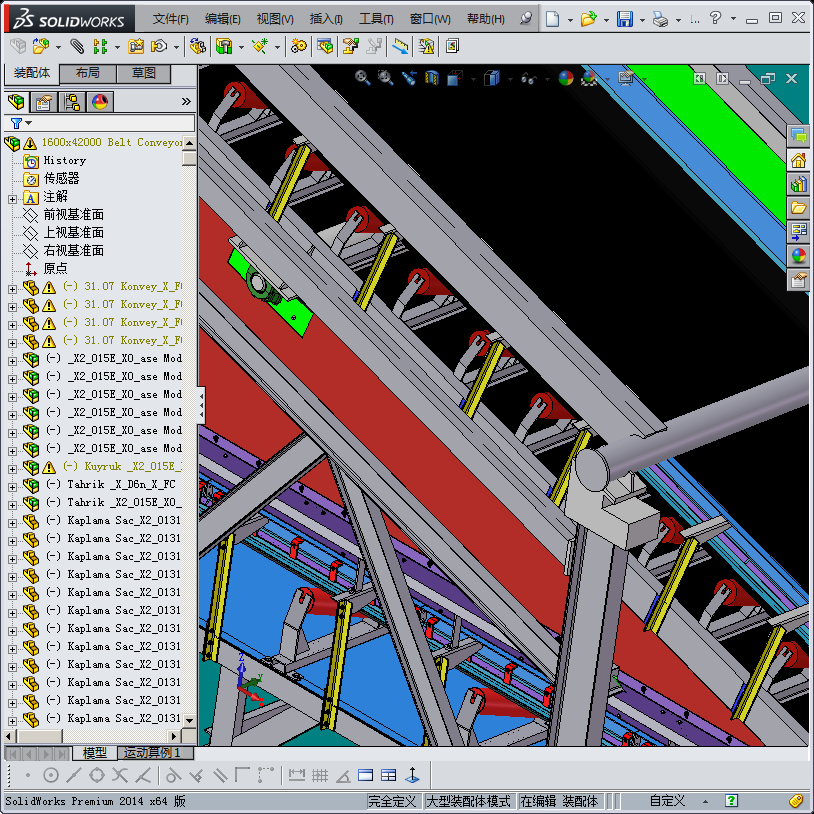Open the 工具(T) menu
This screenshot has height=814, width=814.
point(376,19)
